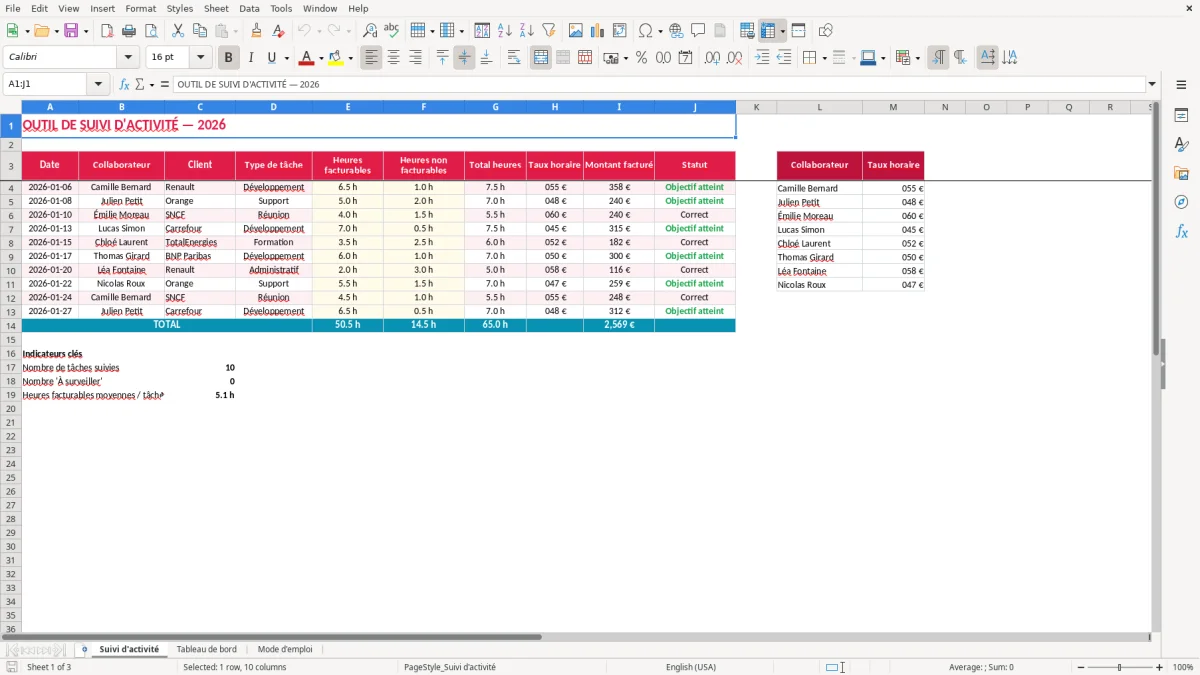Insert Hyperlink globe icon
This screenshot has width=1200, height=675.
676,31
